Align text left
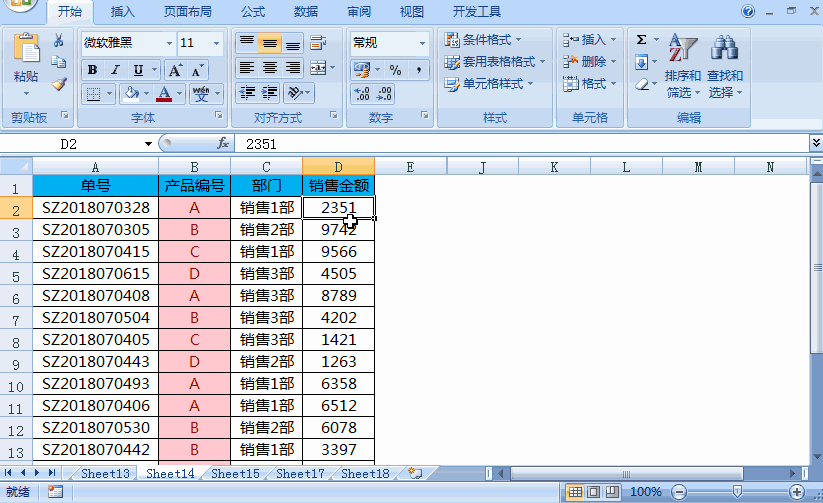This screenshot has height=503, width=823. (247, 68)
